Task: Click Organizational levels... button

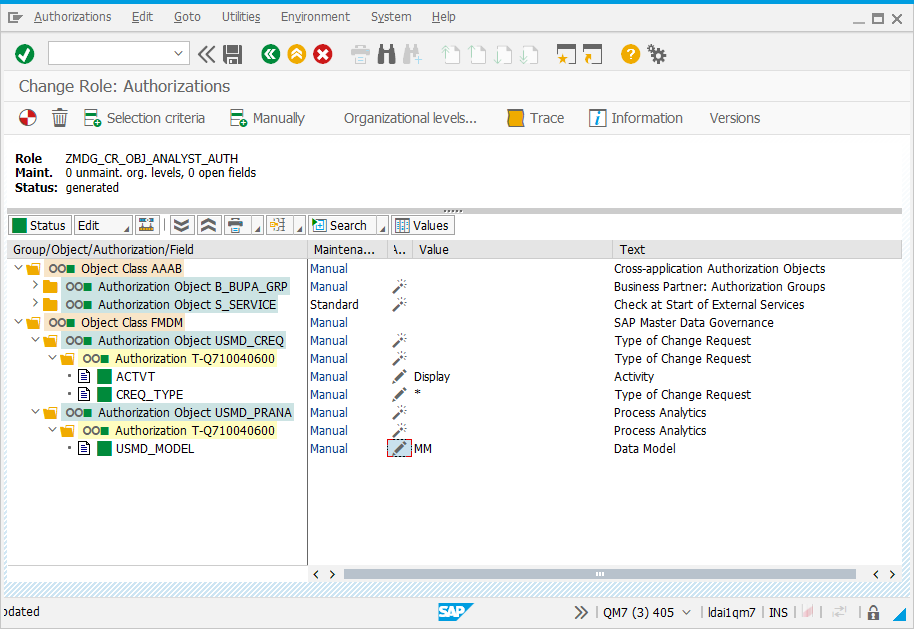Action: point(410,118)
